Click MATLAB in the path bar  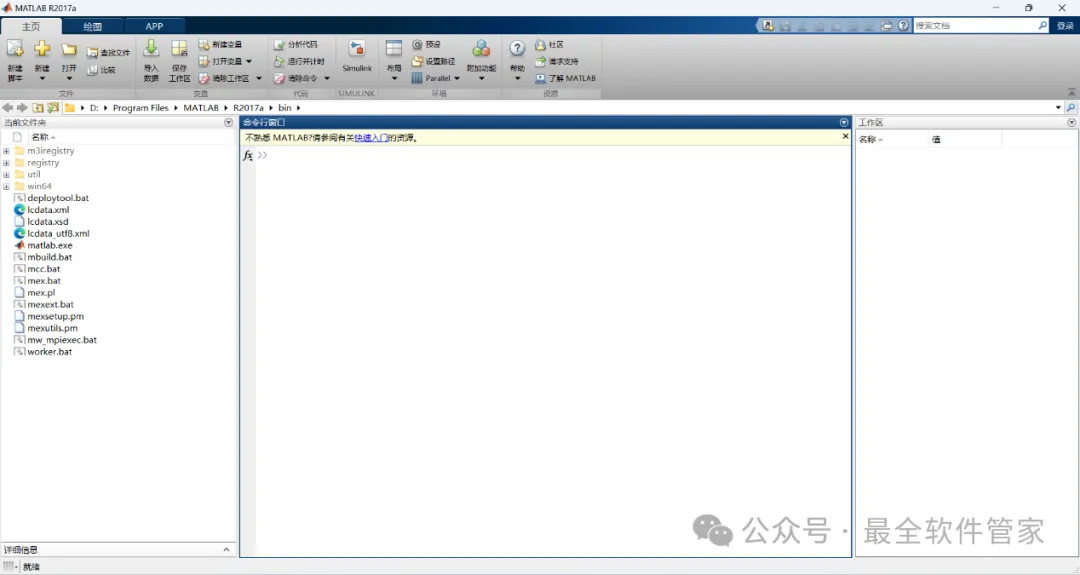click(201, 107)
